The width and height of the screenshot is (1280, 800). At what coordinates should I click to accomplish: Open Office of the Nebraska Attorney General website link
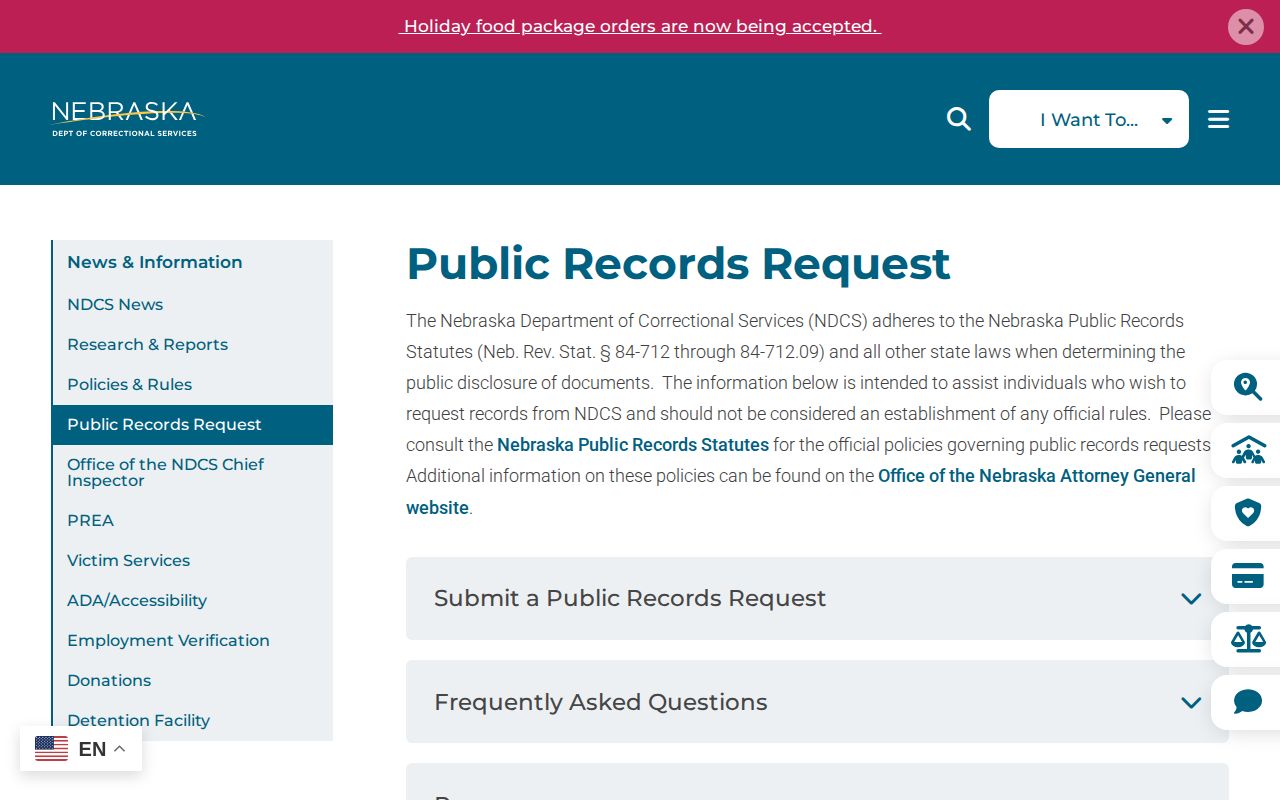801,491
